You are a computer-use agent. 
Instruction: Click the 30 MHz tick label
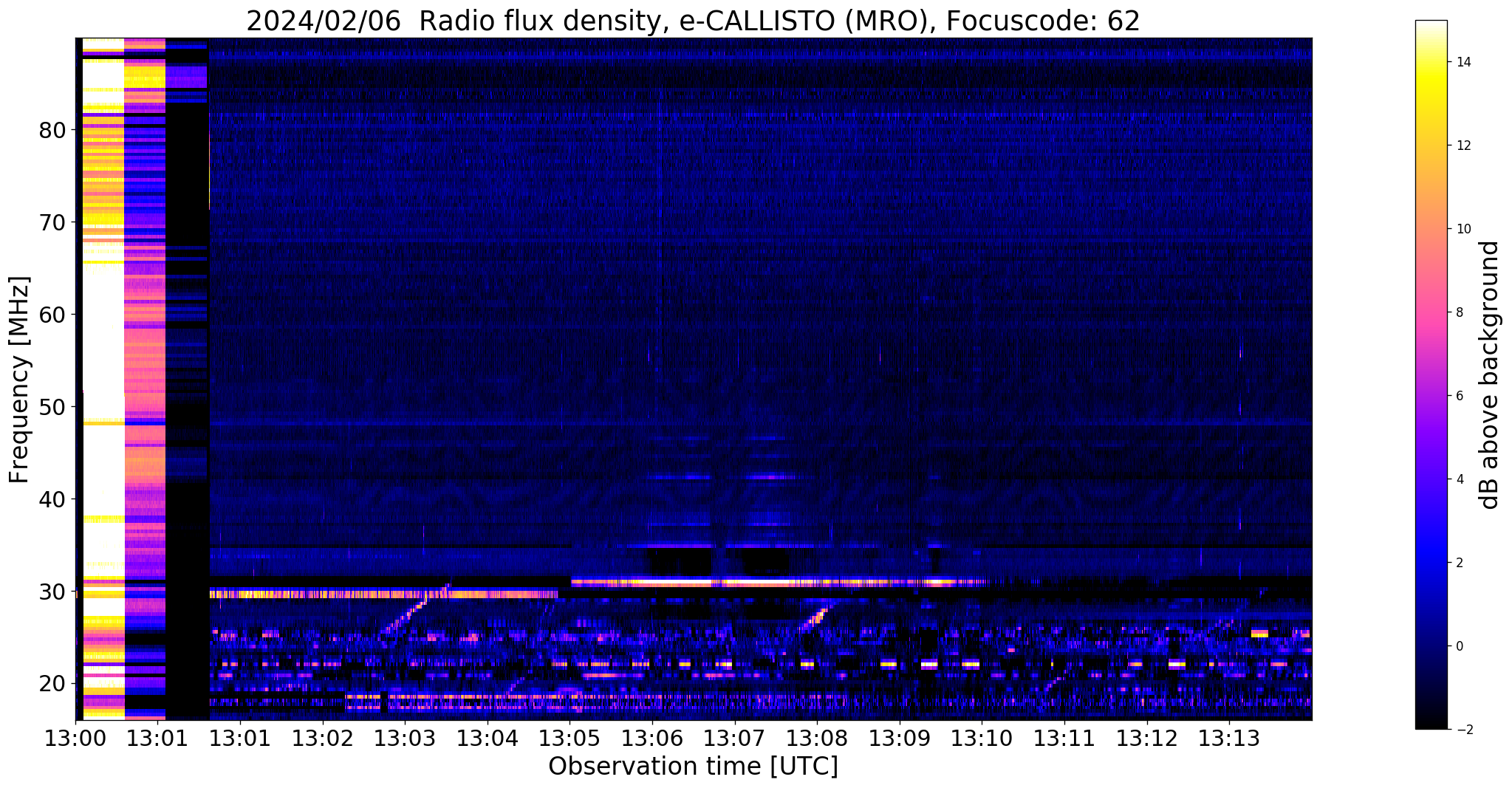(x=52, y=592)
